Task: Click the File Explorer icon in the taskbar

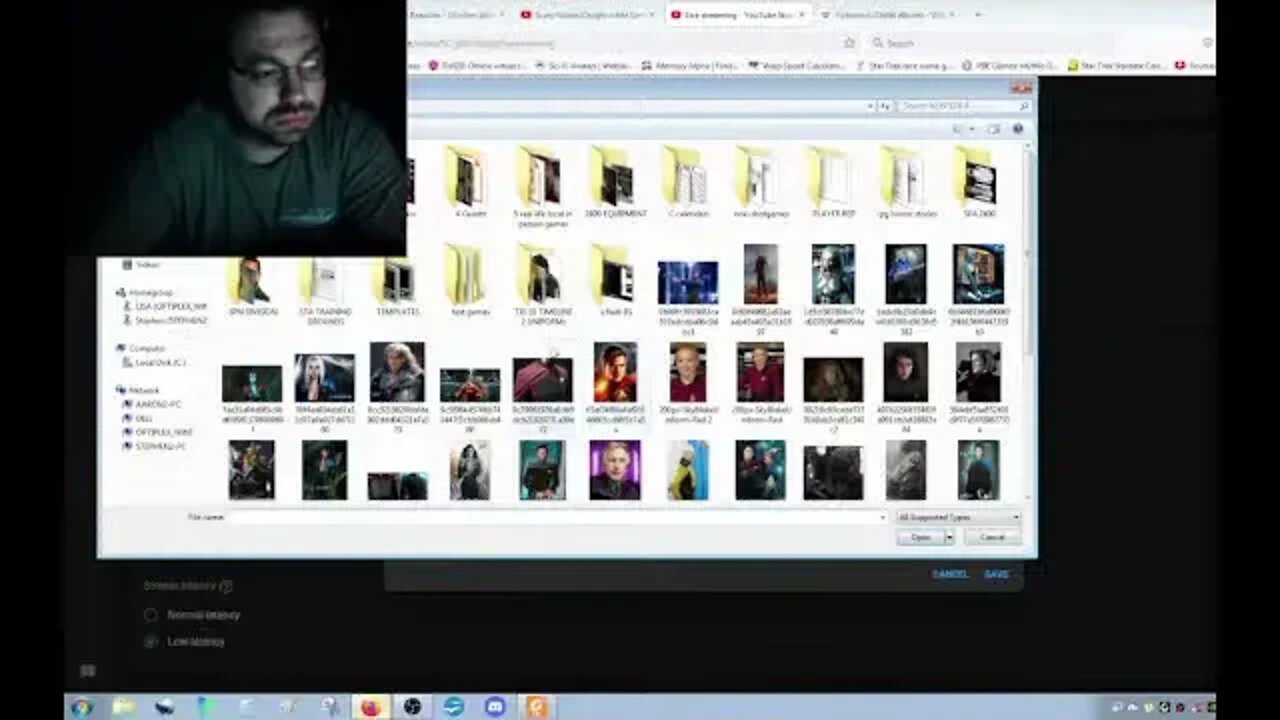Action: 123,707
